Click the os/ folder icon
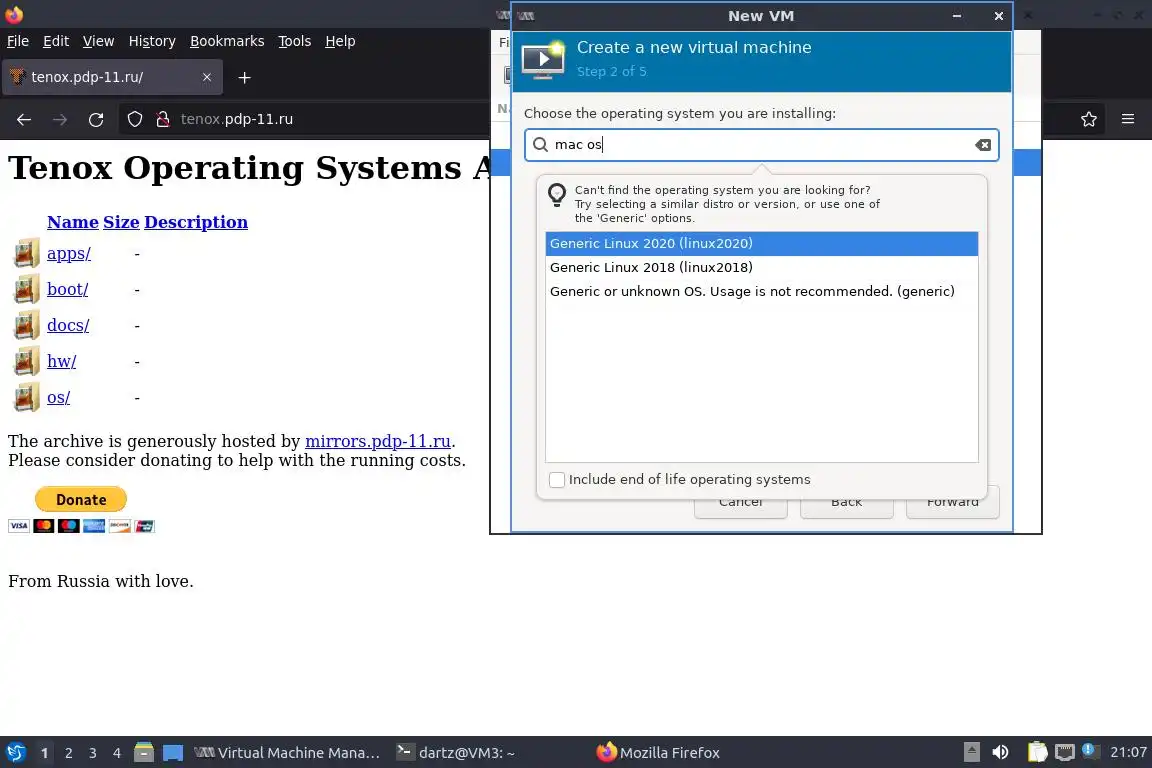 pyautogui.click(x=26, y=397)
